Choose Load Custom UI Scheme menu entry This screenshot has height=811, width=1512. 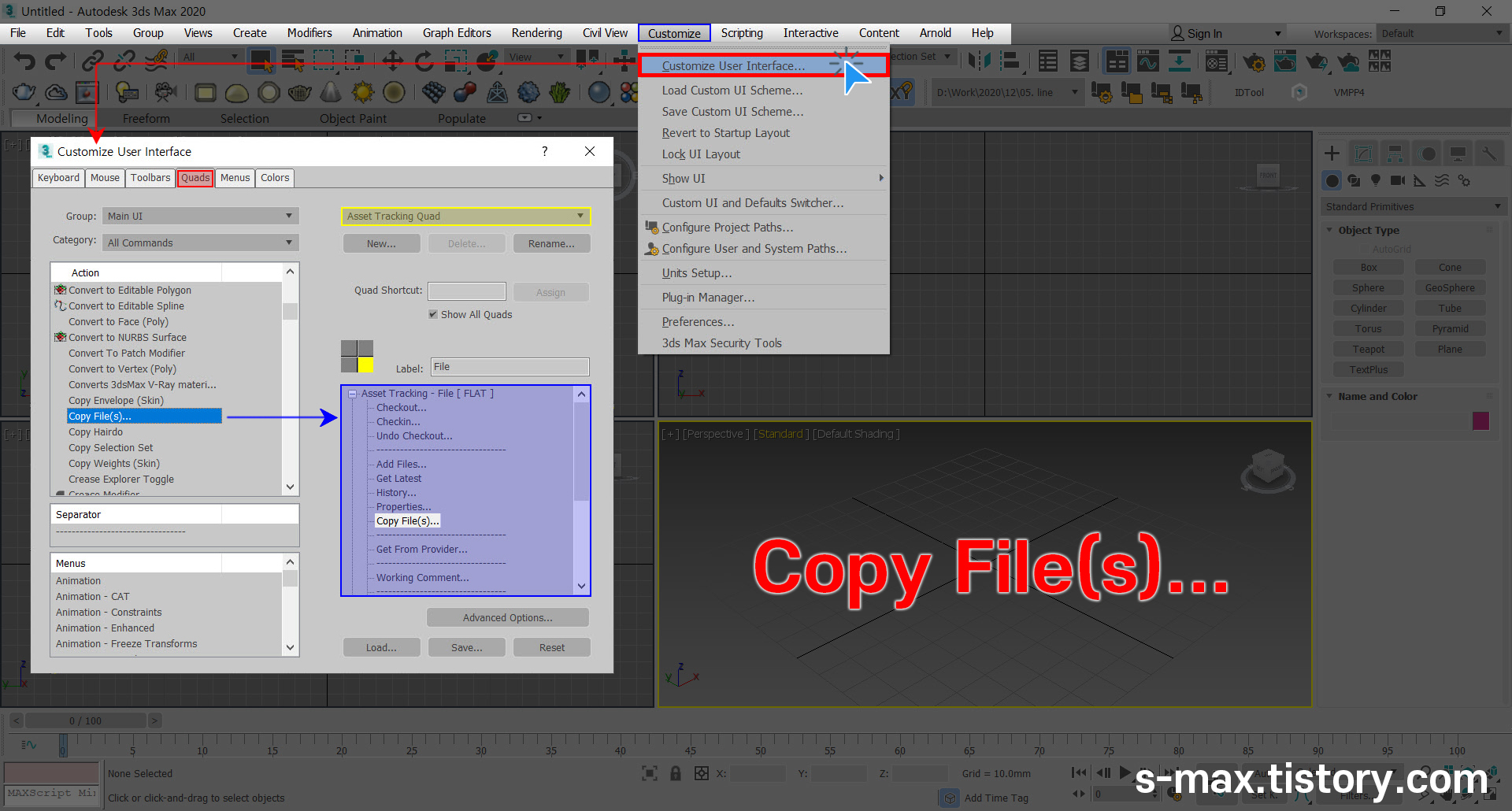[x=732, y=91]
